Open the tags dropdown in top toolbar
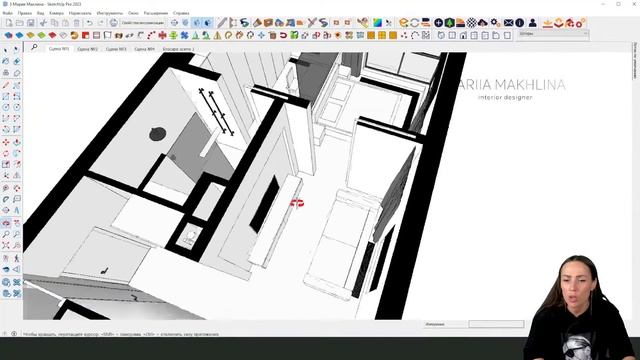640x360 pixels. point(553,34)
